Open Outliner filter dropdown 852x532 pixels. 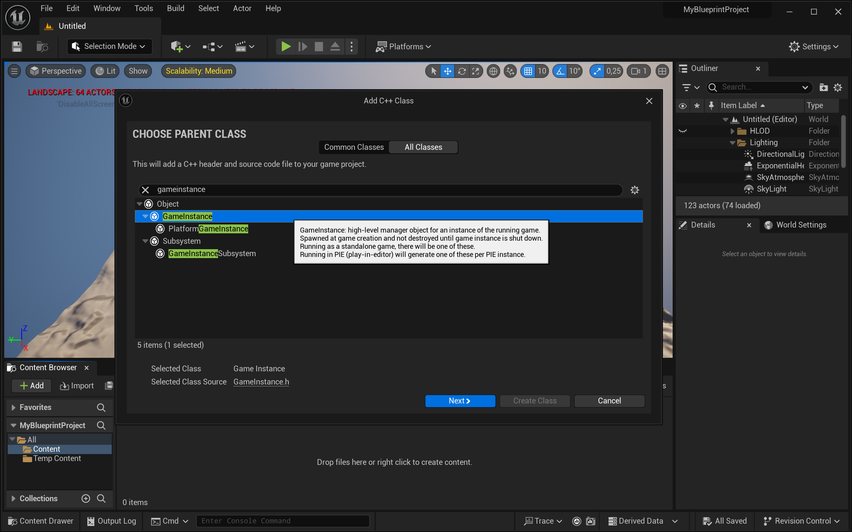(x=691, y=87)
